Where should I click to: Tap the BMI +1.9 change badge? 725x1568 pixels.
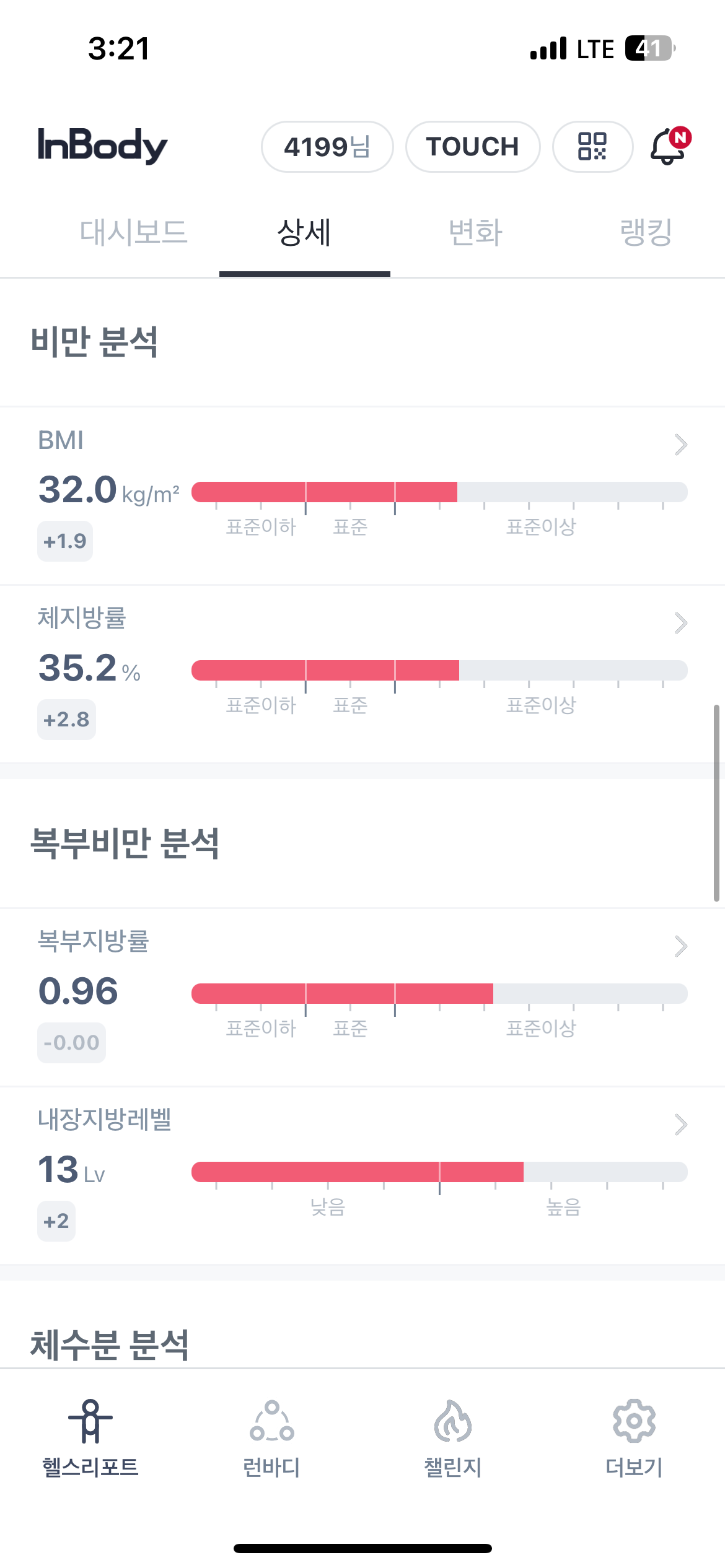pos(65,541)
